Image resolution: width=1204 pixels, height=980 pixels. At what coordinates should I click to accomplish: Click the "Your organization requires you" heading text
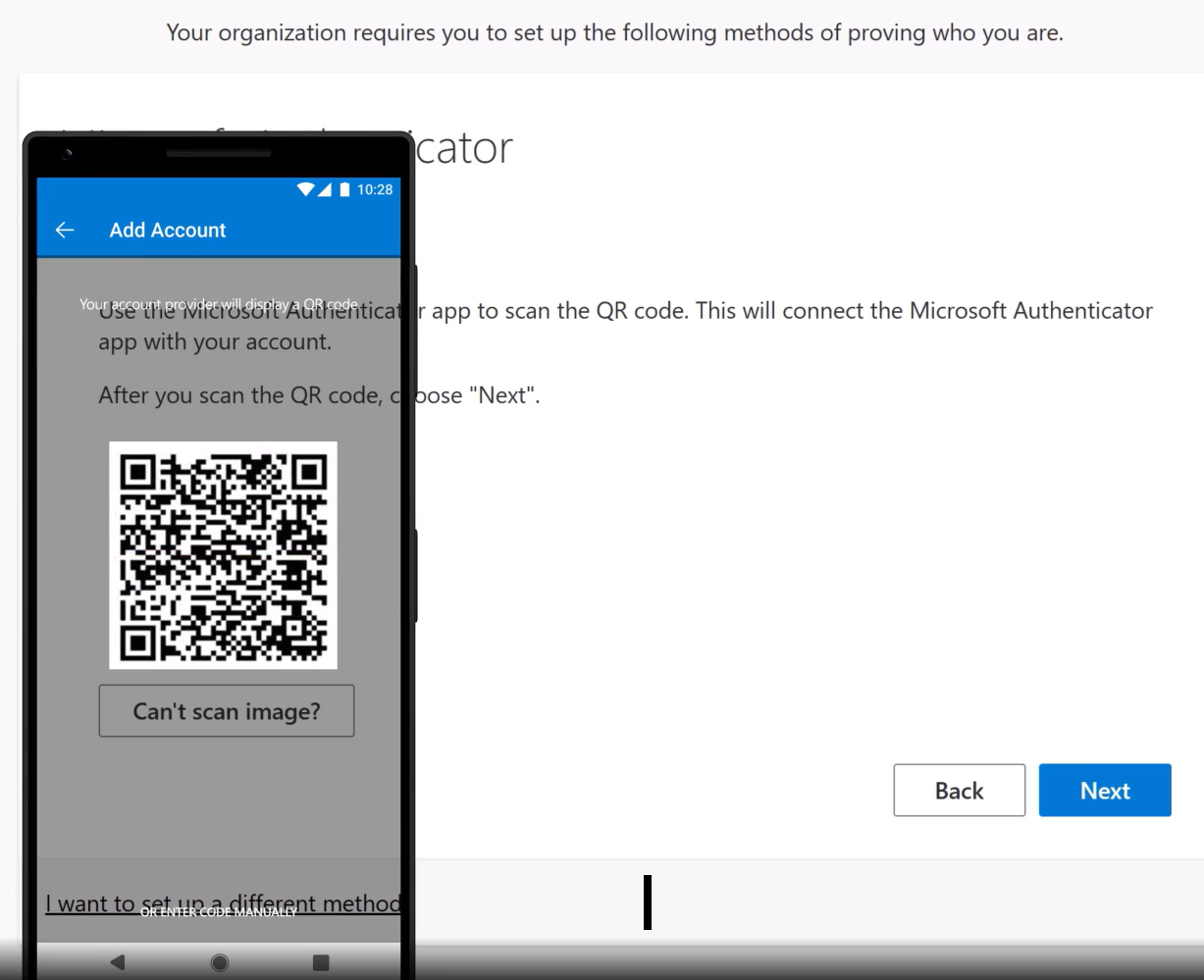pos(614,32)
